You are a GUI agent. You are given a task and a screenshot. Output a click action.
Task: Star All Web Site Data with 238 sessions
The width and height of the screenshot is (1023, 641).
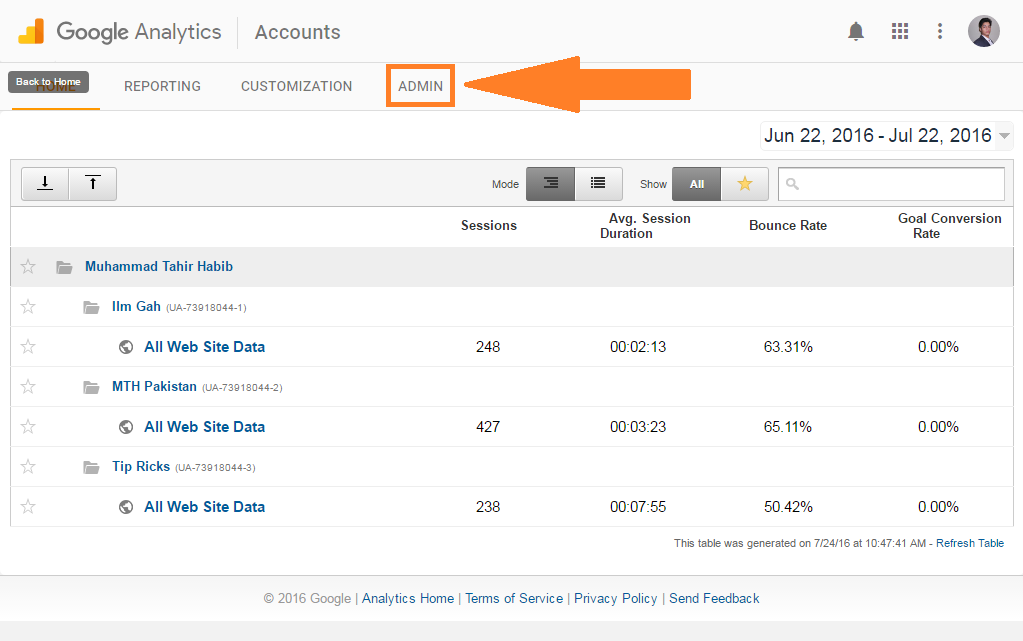28,507
